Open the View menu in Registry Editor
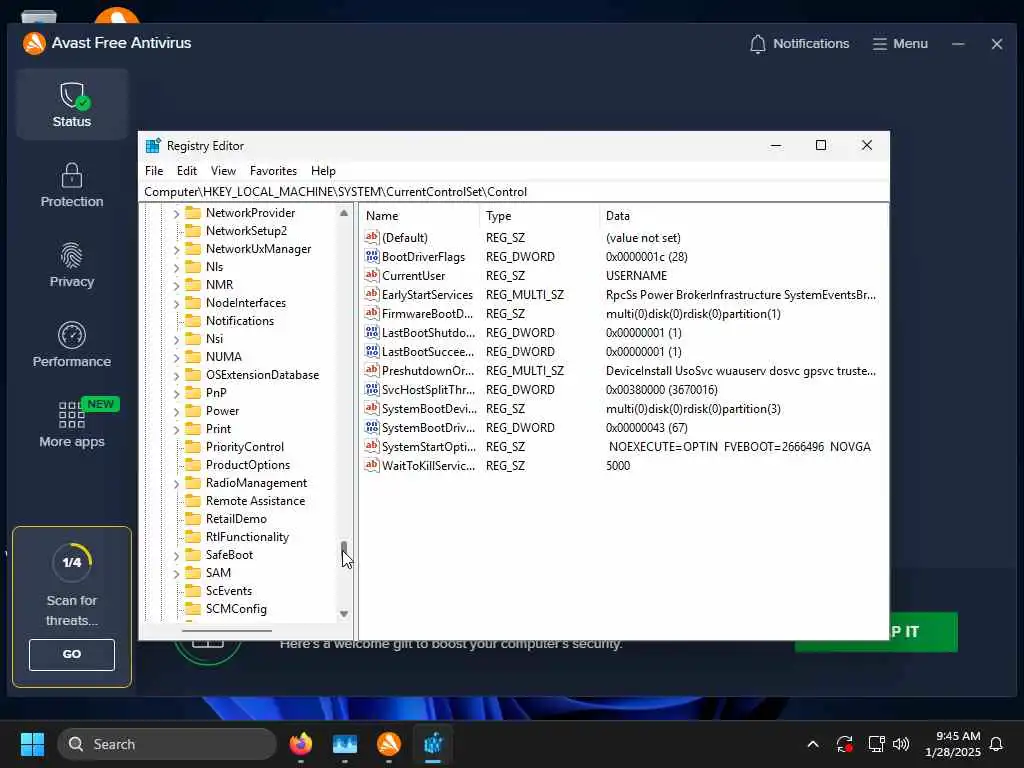The width and height of the screenshot is (1024, 768). [223, 170]
